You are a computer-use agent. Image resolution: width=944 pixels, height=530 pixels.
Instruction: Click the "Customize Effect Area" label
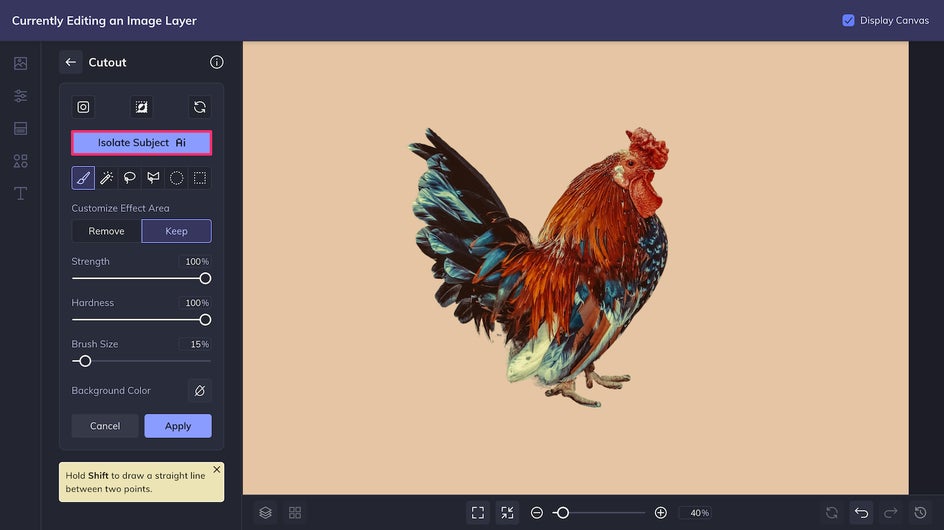120,208
